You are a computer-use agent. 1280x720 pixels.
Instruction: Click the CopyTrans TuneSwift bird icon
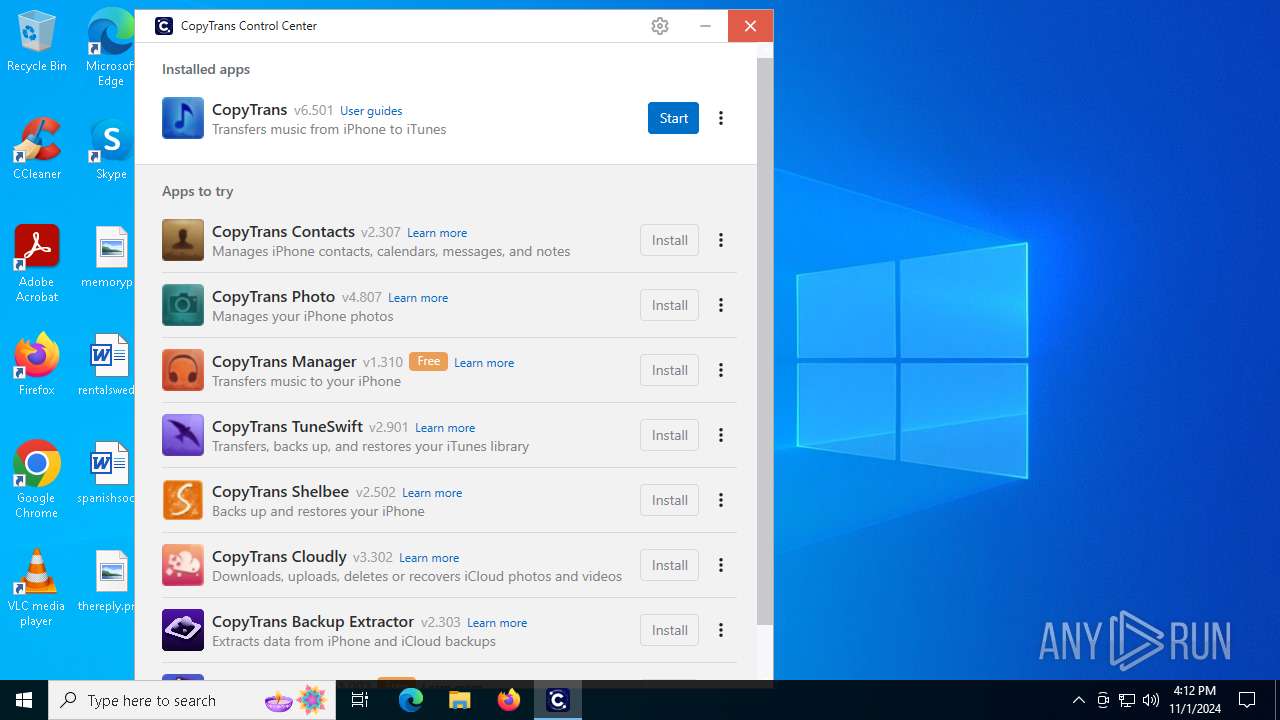click(x=183, y=435)
